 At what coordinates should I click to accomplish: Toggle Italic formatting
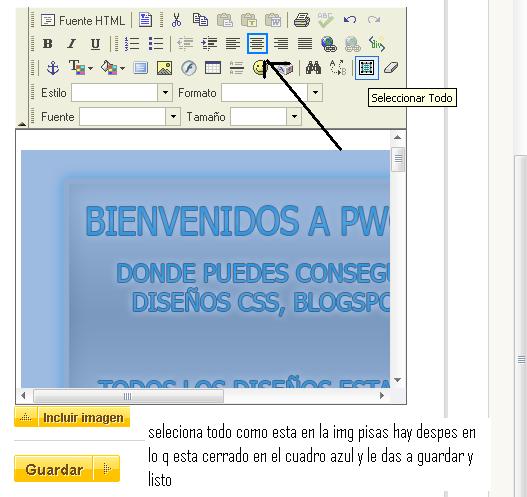[x=71, y=44]
